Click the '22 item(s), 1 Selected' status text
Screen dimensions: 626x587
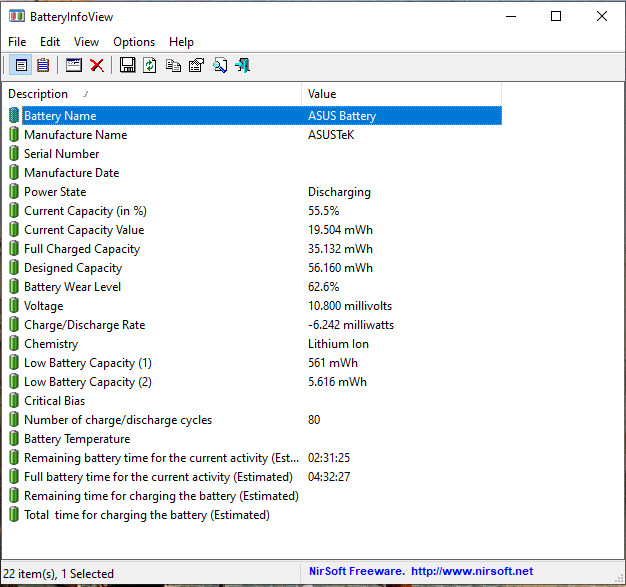tap(58, 574)
